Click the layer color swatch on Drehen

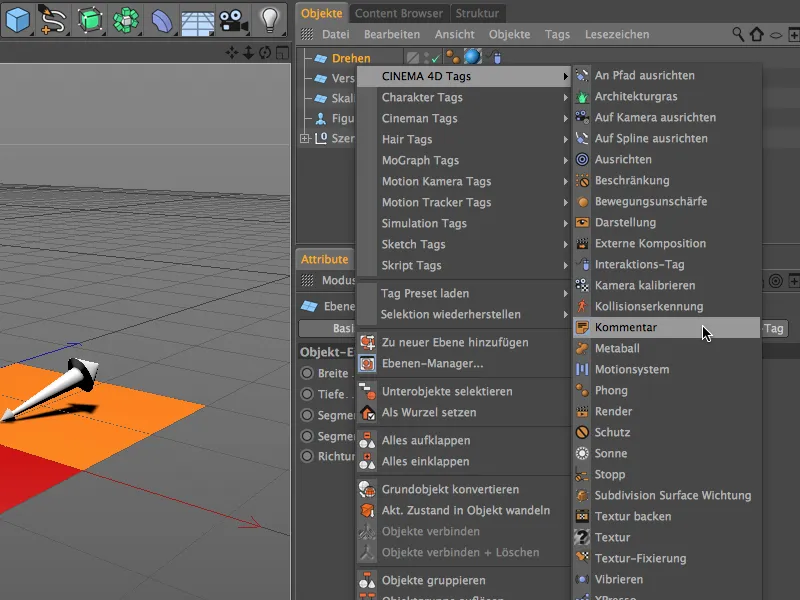pyautogui.click(x=413, y=58)
